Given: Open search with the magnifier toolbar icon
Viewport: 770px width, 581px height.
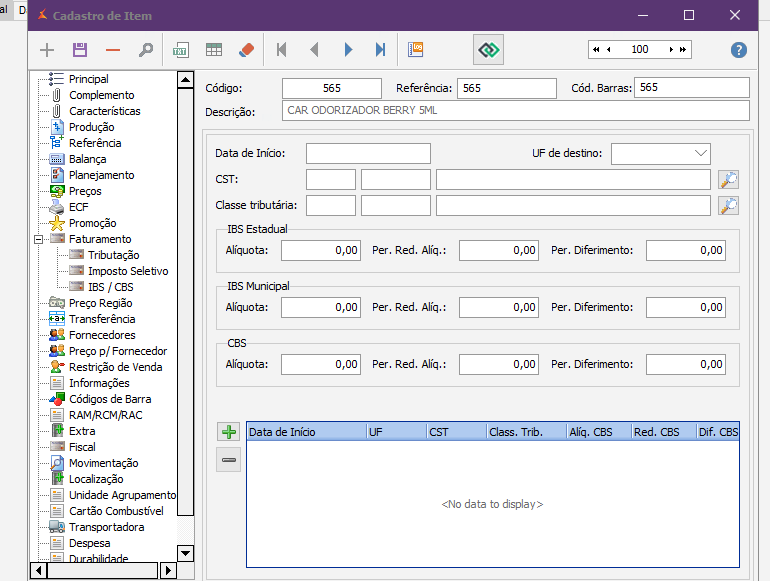Looking at the screenshot, I should click(x=145, y=50).
